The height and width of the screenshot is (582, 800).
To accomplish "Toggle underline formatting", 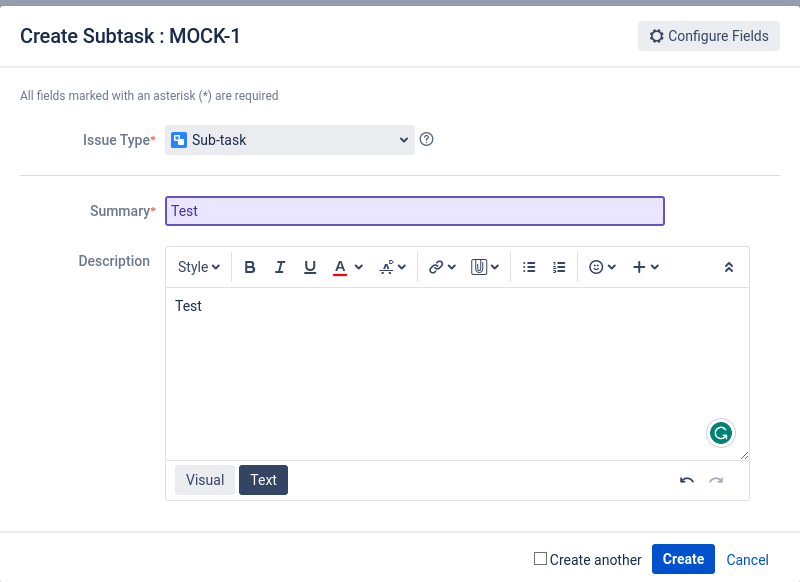I will click(x=310, y=267).
